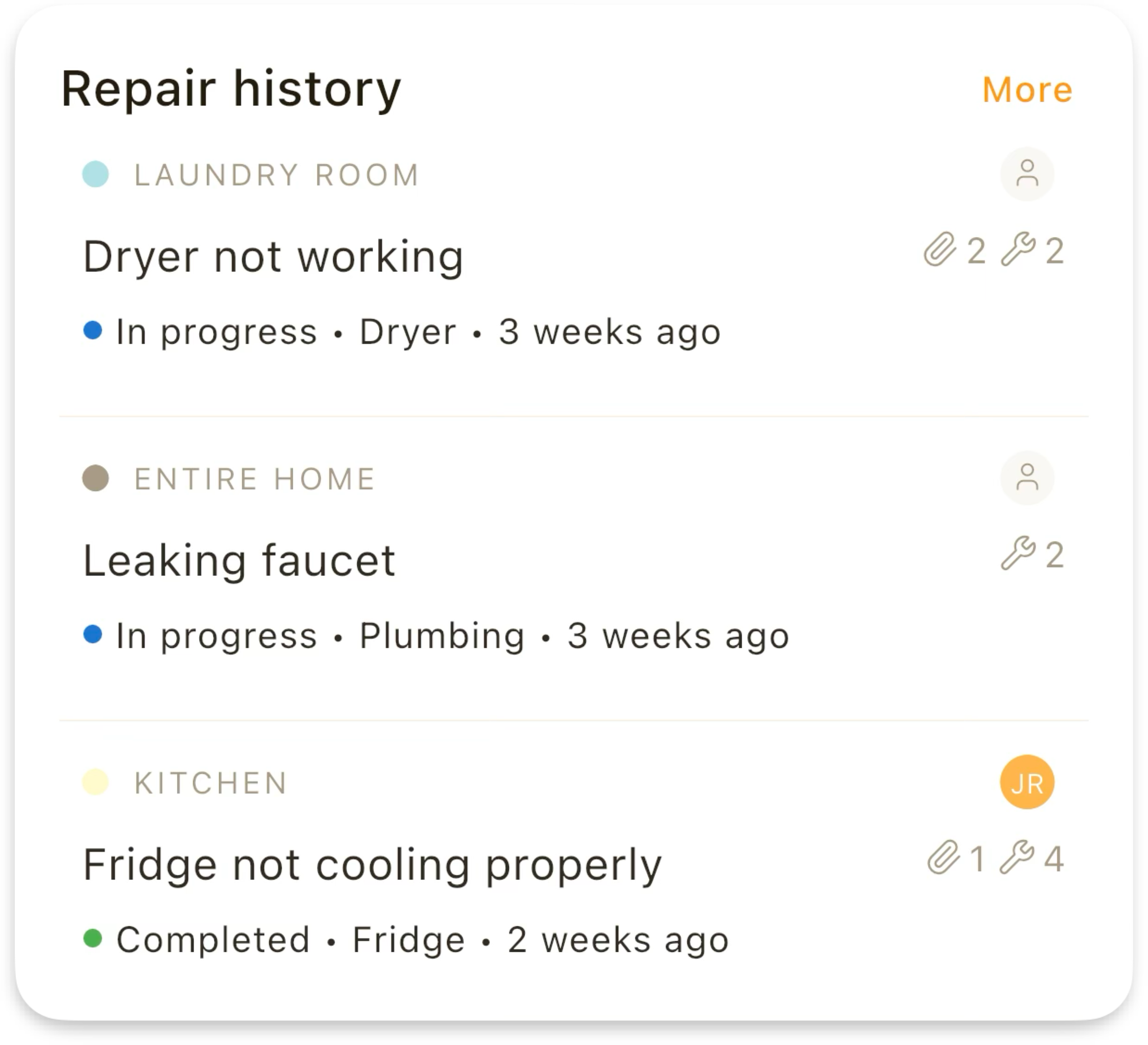Toggle the green Completed status dot on Fridge entry
The image size is (1148, 1045).
(93, 940)
